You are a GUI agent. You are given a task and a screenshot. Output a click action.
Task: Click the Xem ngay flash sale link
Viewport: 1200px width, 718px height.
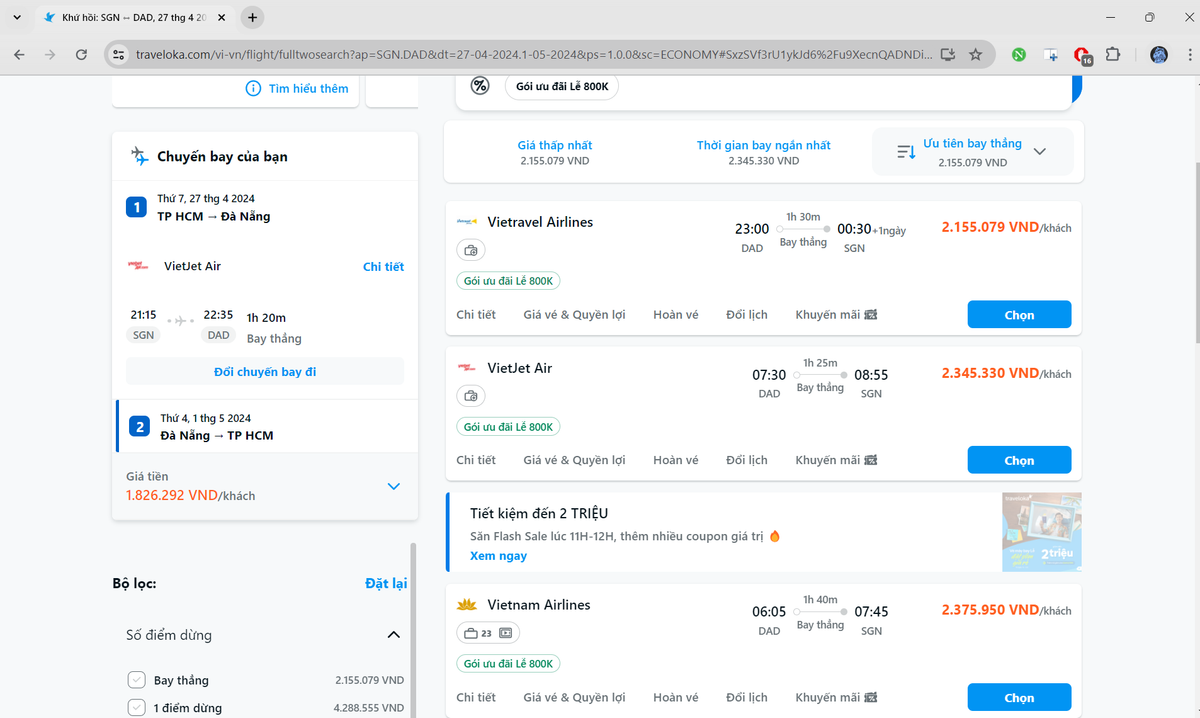tap(498, 556)
